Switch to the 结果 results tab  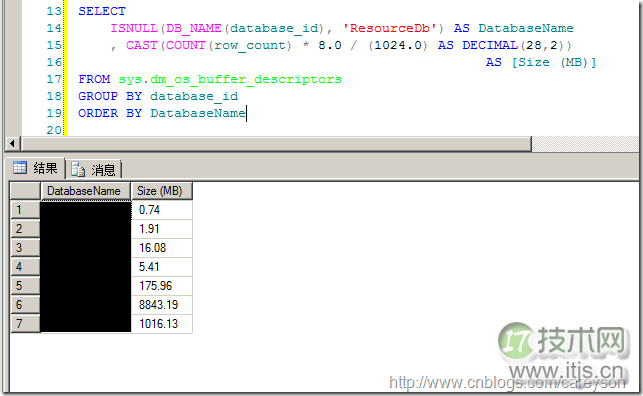point(36,168)
